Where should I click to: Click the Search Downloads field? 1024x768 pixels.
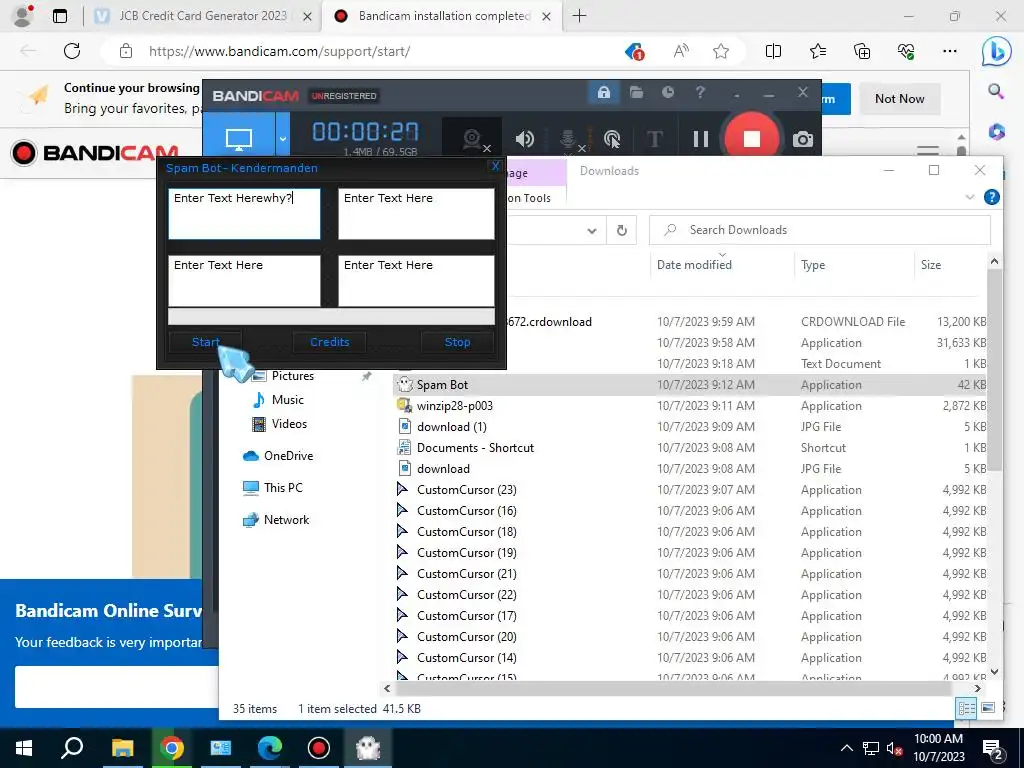[x=820, y=230]
